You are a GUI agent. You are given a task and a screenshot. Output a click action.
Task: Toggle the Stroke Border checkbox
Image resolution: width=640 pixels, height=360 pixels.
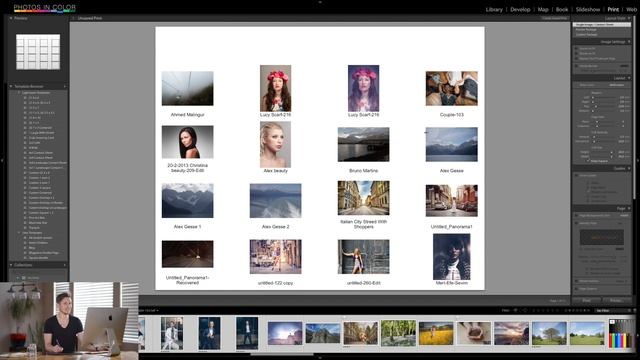576,66
